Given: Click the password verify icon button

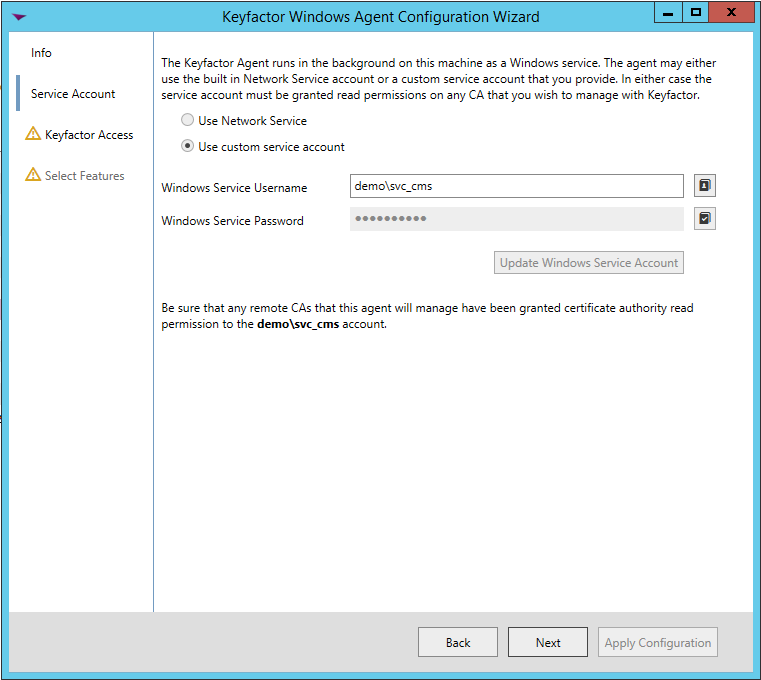Looking at the screenshot, I should click(705, 218).
